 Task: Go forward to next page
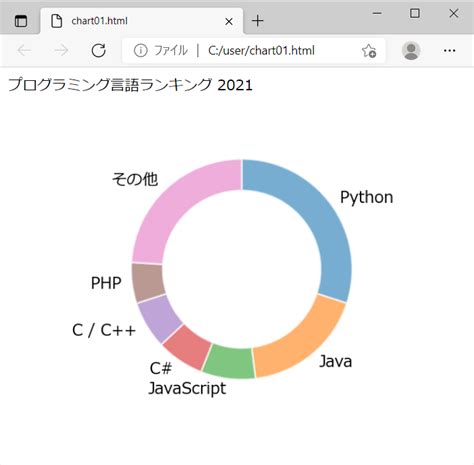(x=61, y=51)
